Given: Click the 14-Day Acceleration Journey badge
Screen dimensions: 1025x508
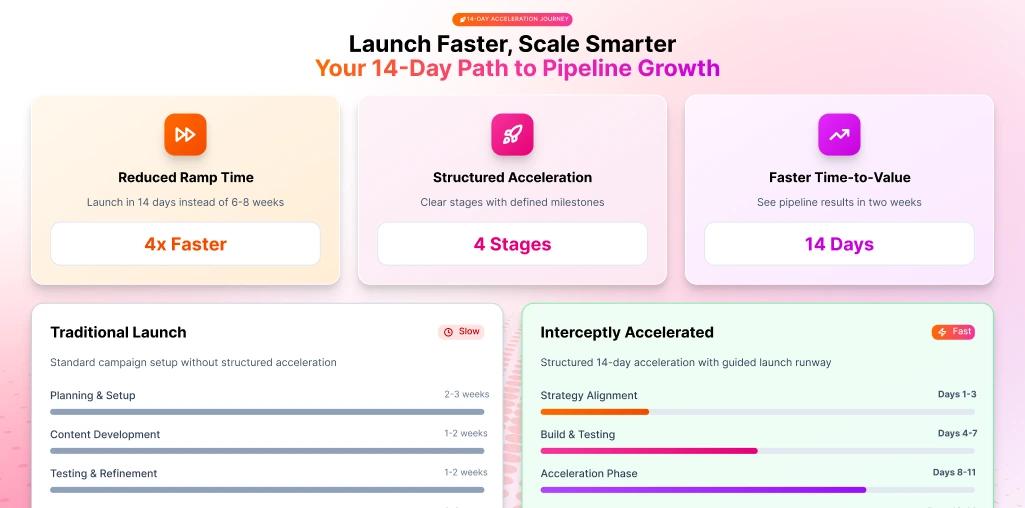Looking at the screenshot, I should pyautogui.click(x=512, y=19).
